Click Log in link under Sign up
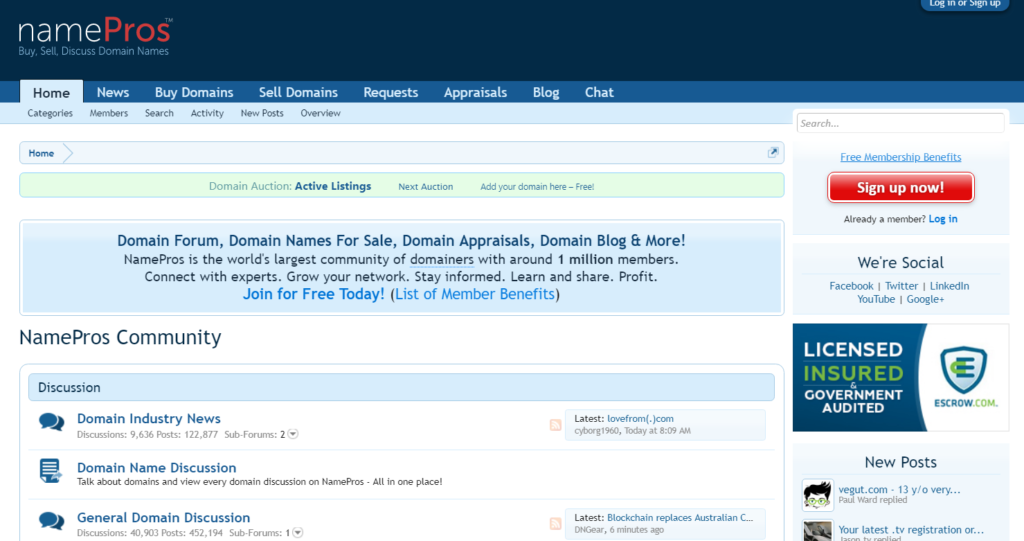Screen dimensions: 1024x541 click(x=943, y=219)
